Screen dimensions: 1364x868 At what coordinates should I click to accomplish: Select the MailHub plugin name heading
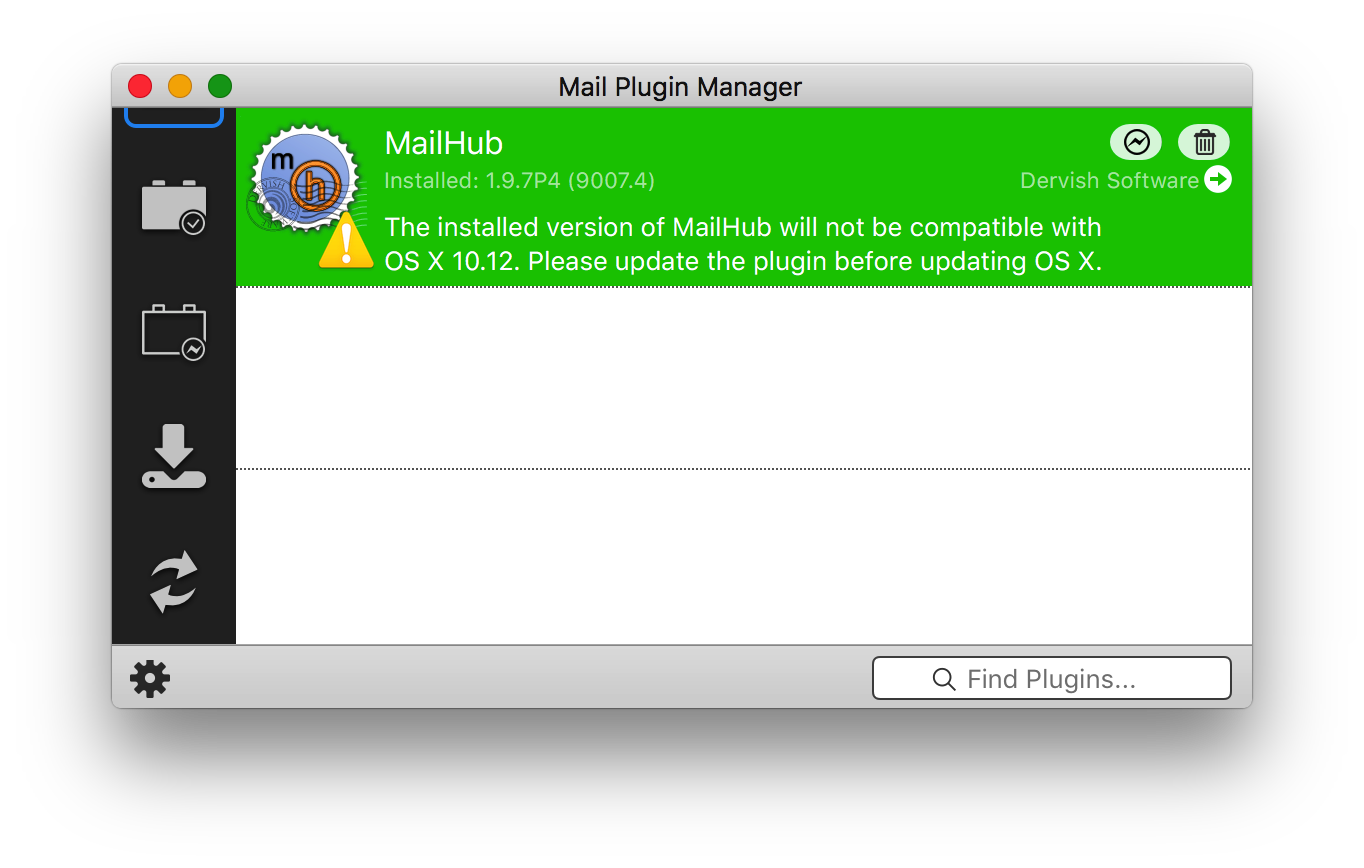click(444, 144)
